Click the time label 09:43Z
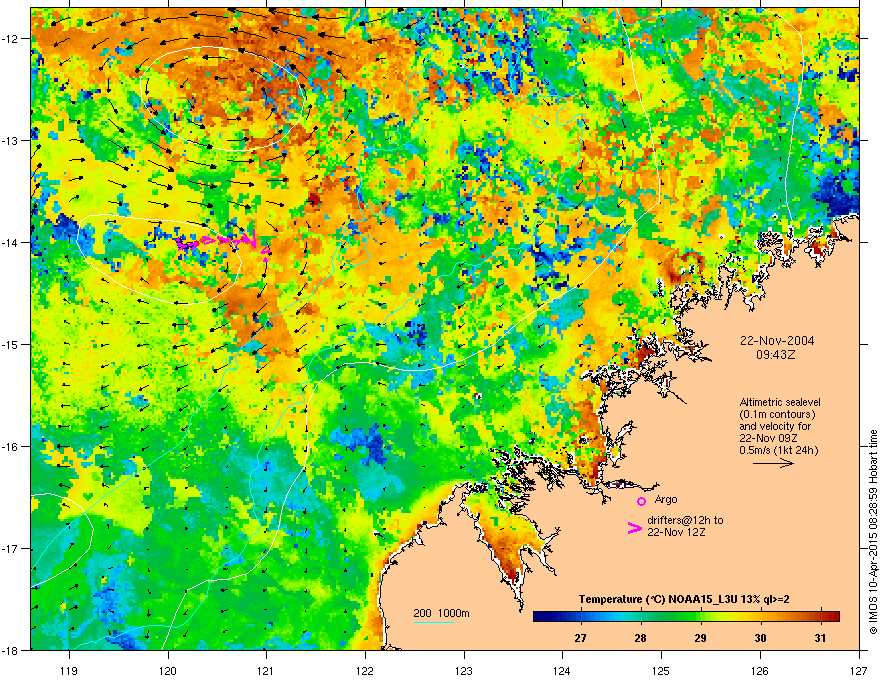Screen dimensions: 880x680 775,355
